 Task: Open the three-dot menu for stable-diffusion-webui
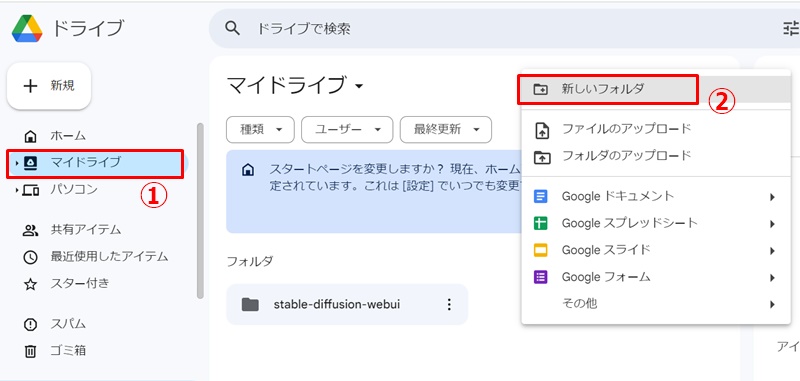[449, 304]
